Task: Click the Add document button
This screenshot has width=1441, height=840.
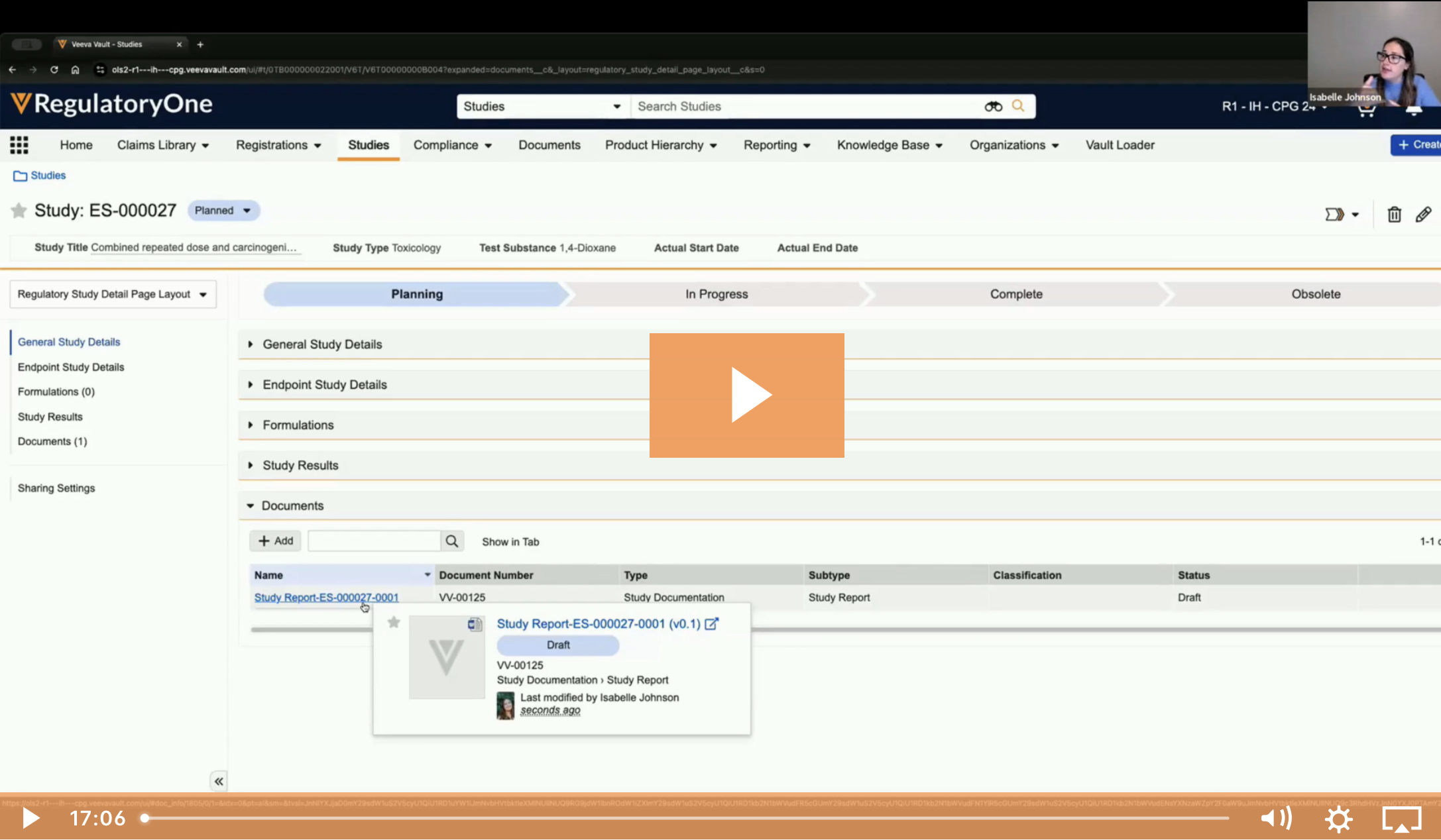Action: click(276, 541)
